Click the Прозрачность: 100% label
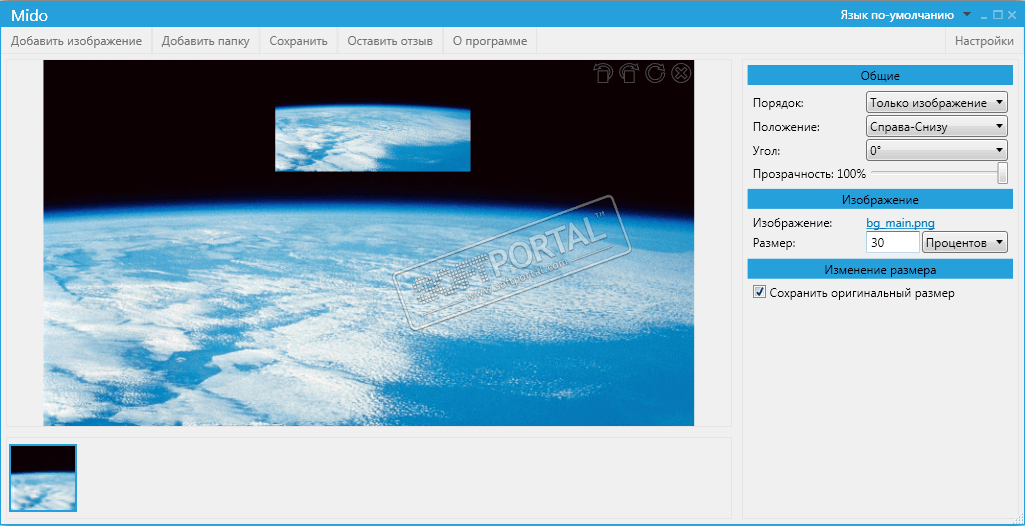 point(809,174)
